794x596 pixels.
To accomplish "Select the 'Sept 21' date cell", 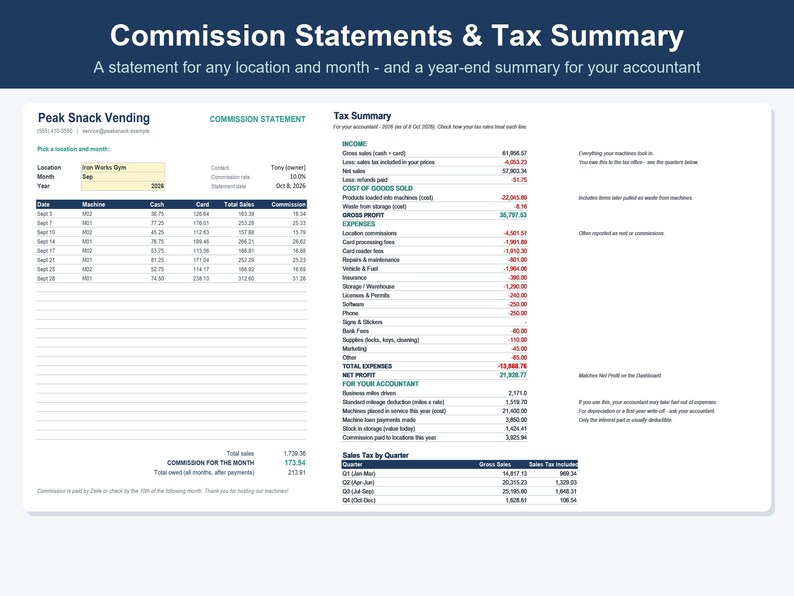I will [x=46, y=260].
